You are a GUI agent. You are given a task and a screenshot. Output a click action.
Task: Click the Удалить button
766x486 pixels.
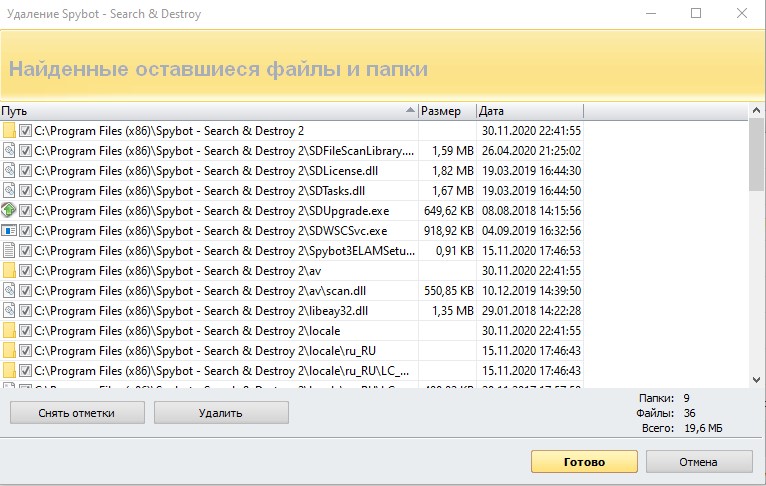221,413
